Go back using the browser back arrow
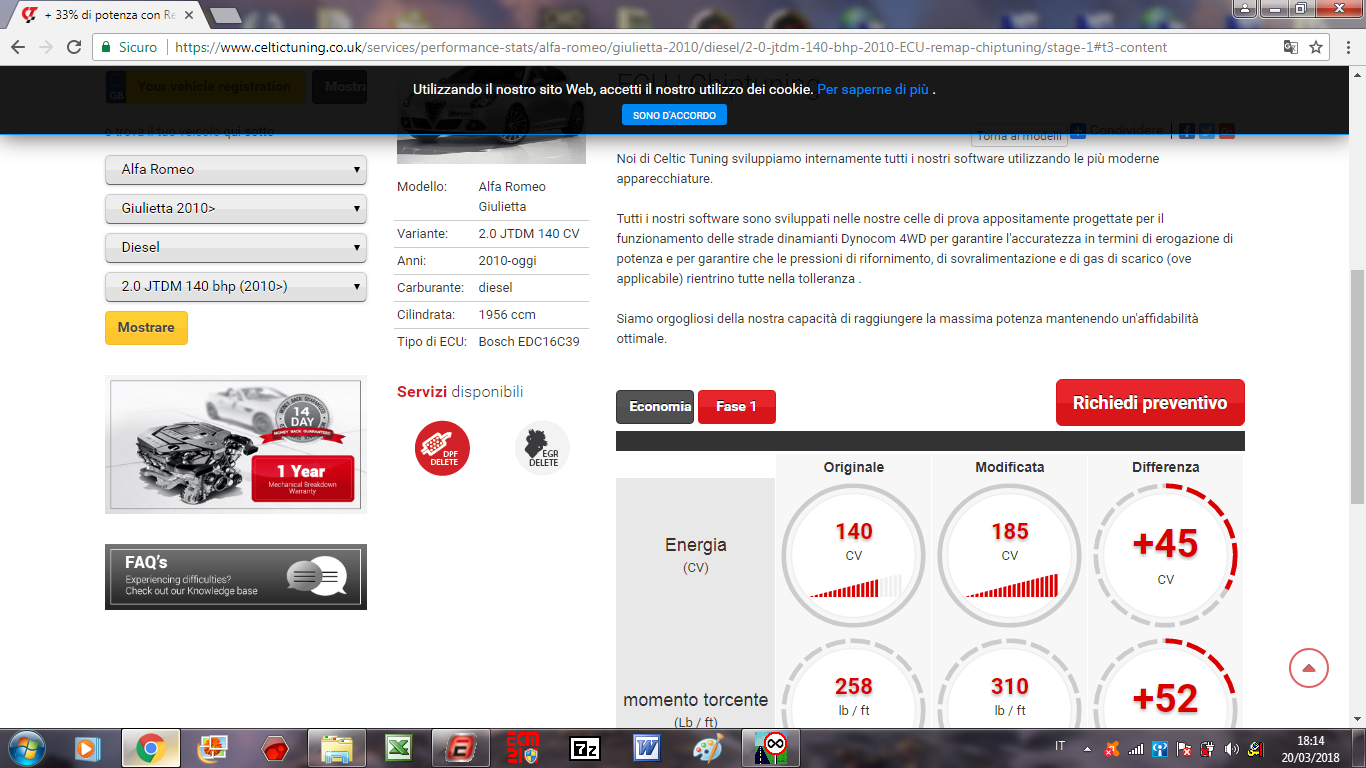Screen dimensions: 1366x768 18,47
